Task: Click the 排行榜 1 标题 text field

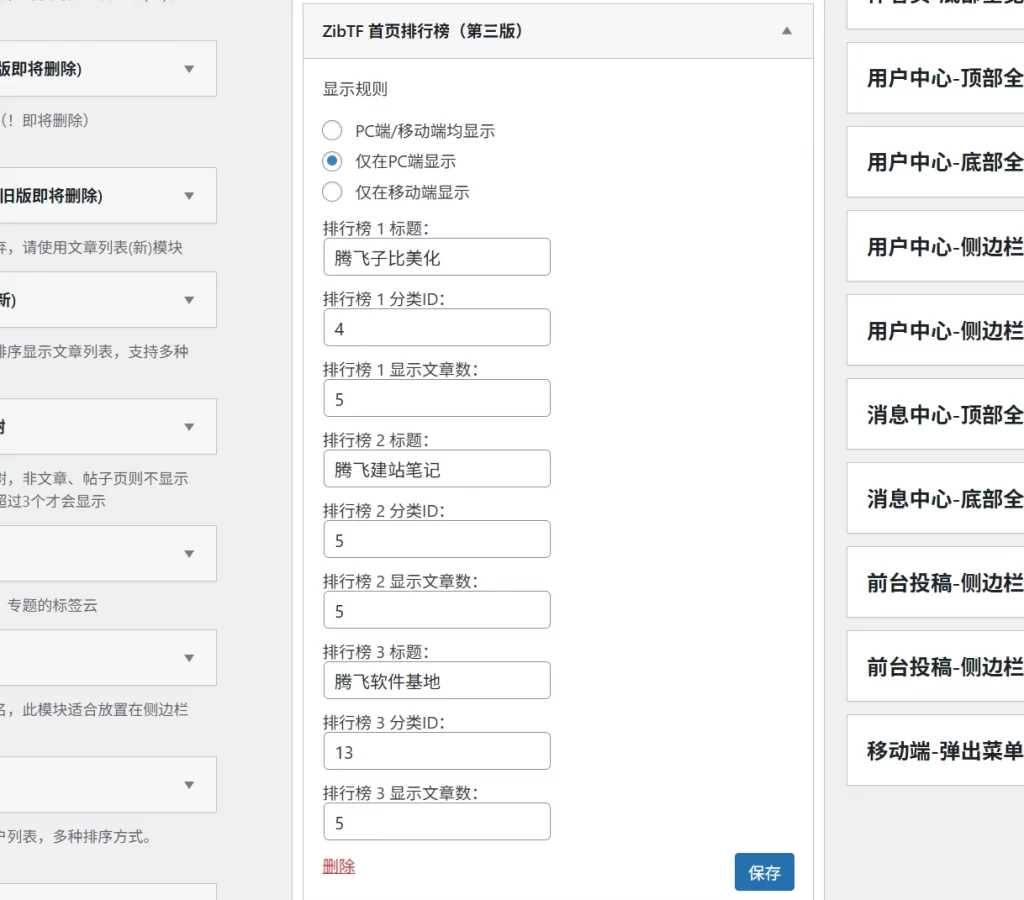Action: 437,257
